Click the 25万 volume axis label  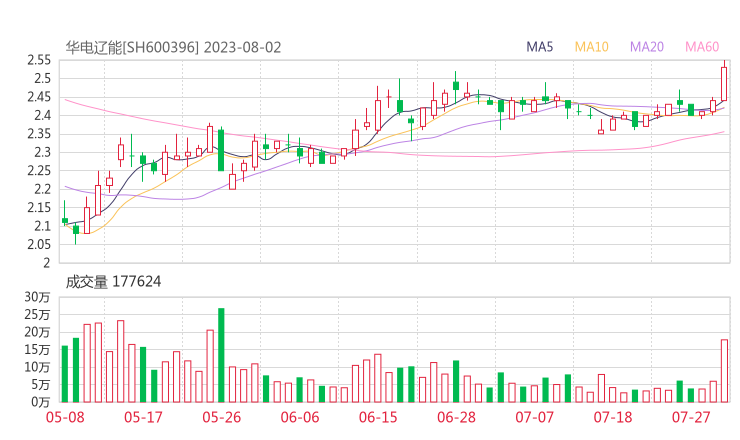[x=37, y=314]
